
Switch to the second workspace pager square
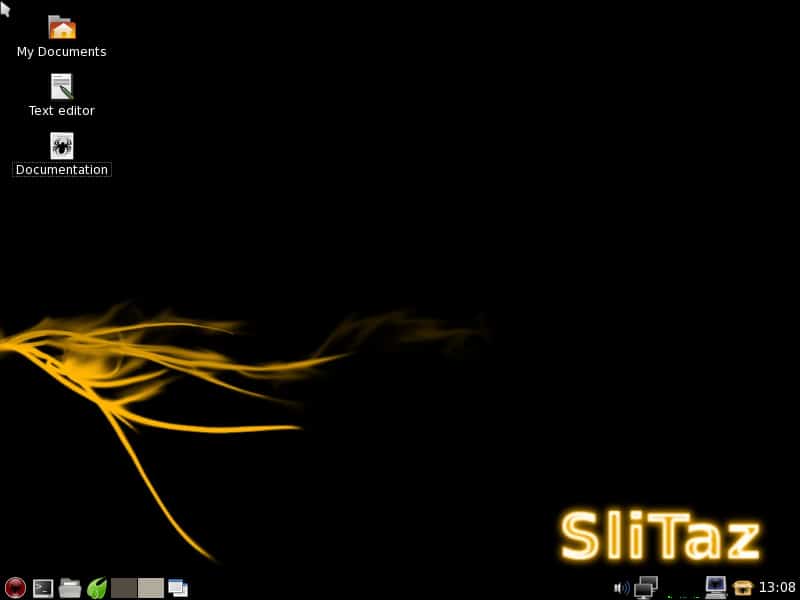150,586
